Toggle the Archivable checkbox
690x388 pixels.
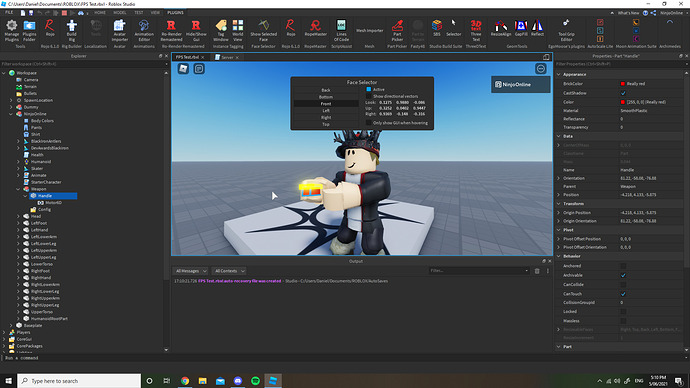(623, 275)
